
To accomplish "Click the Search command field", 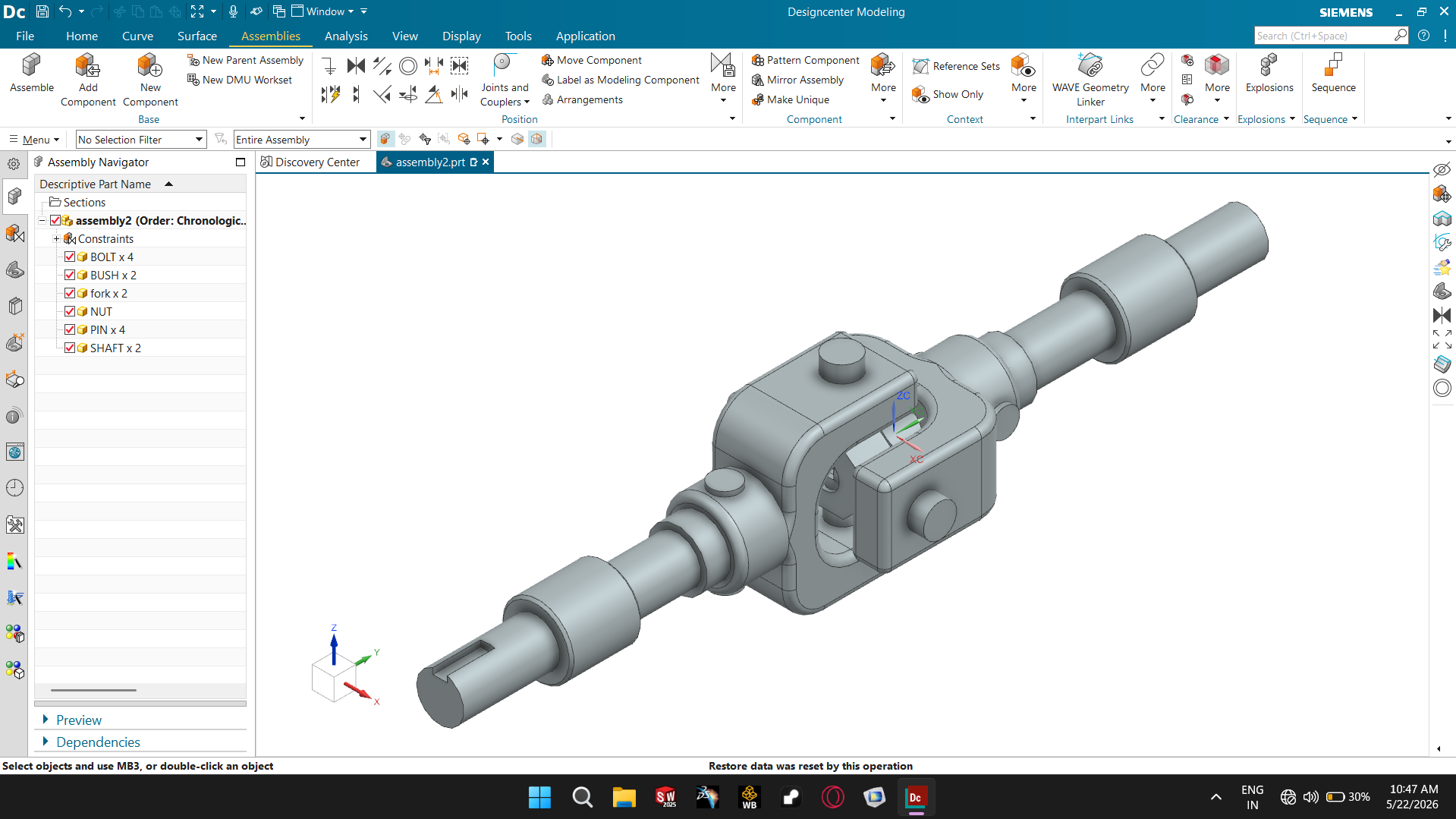I will (x=1331, y=36).
